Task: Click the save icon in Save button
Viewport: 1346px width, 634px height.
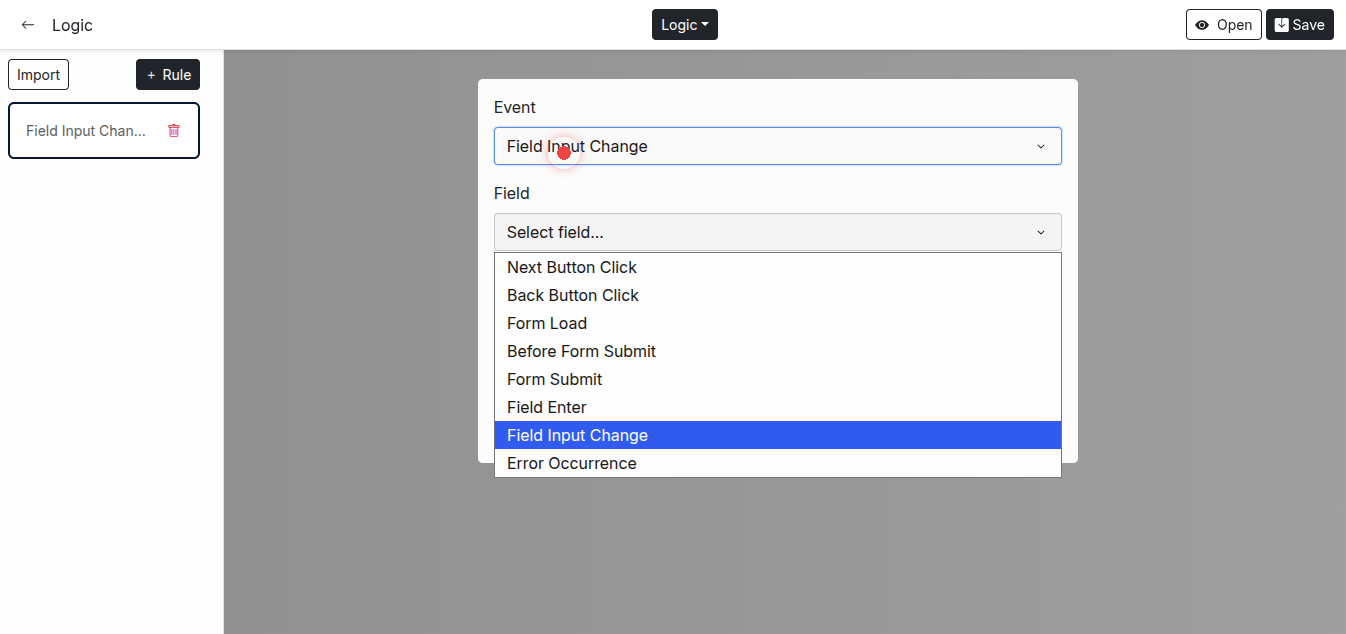Action: [1281, 25]
